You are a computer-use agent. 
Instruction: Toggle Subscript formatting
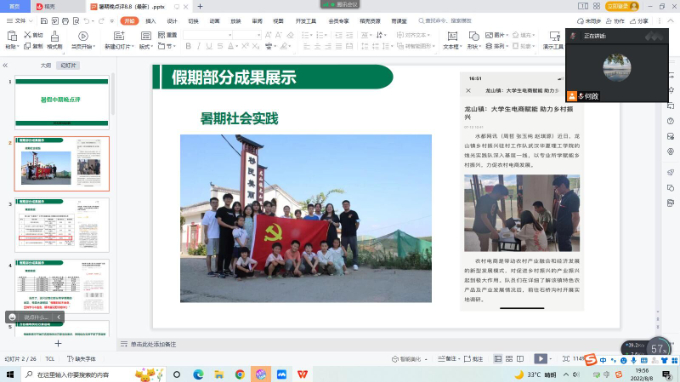[x=255, y=46]
